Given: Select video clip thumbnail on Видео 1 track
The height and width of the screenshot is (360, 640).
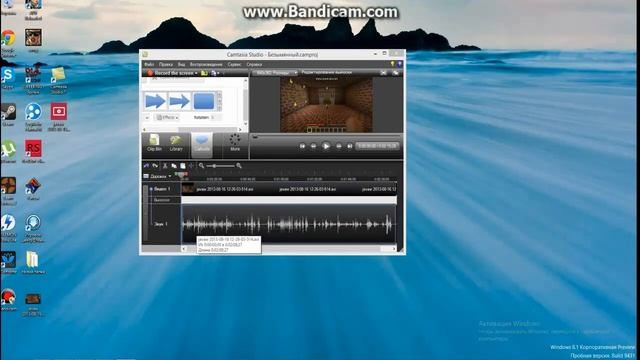Looking at the screenshot, I should (188, 189).
